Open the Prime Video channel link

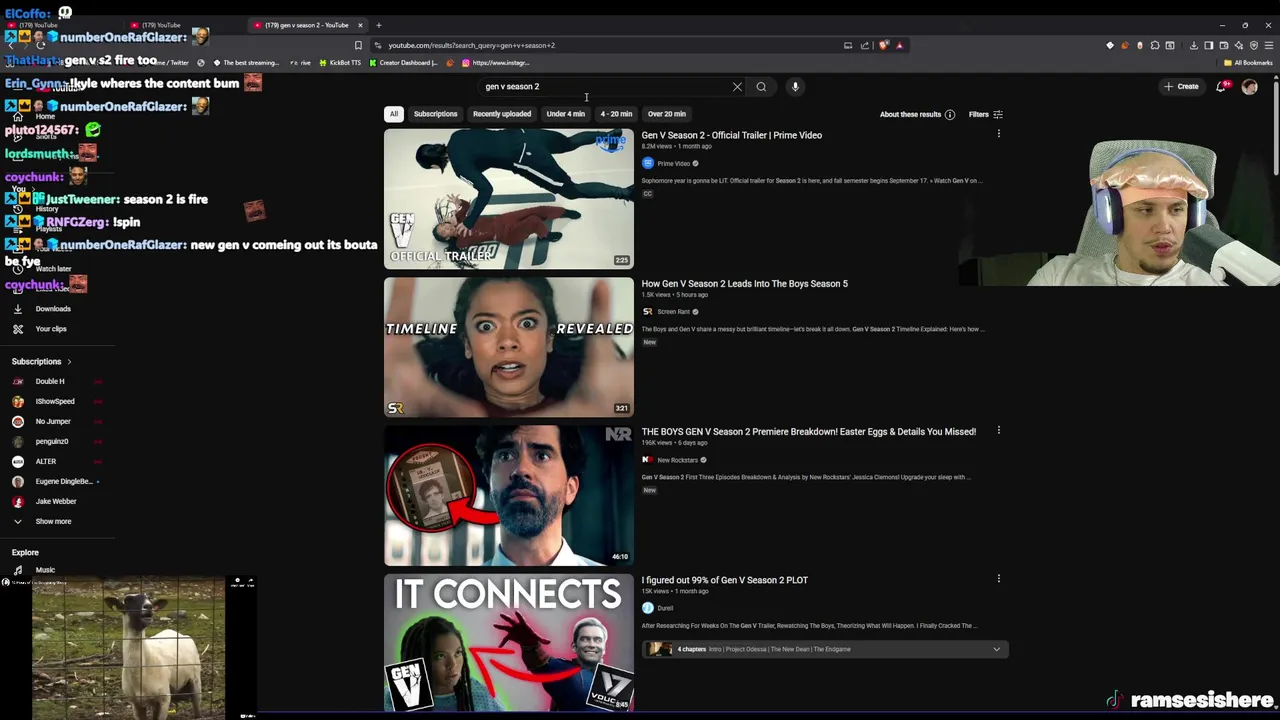point(673,163)
